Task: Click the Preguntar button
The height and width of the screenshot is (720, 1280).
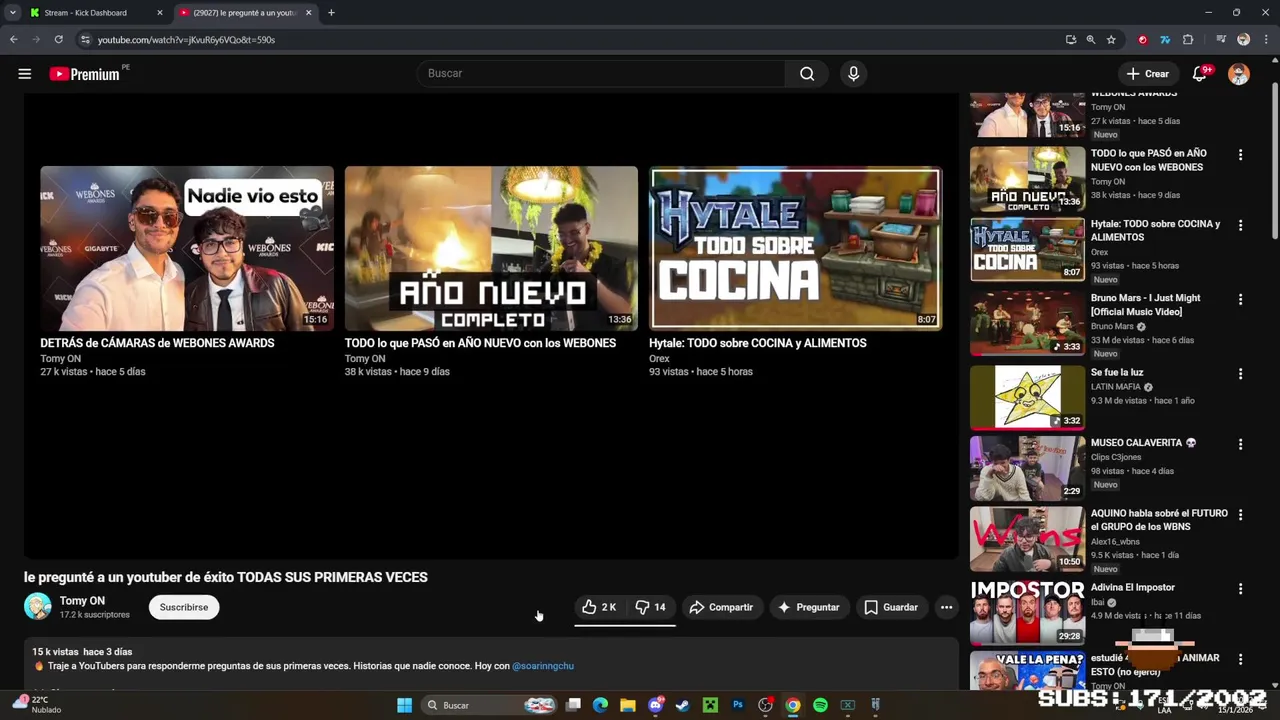Action: 808,607
